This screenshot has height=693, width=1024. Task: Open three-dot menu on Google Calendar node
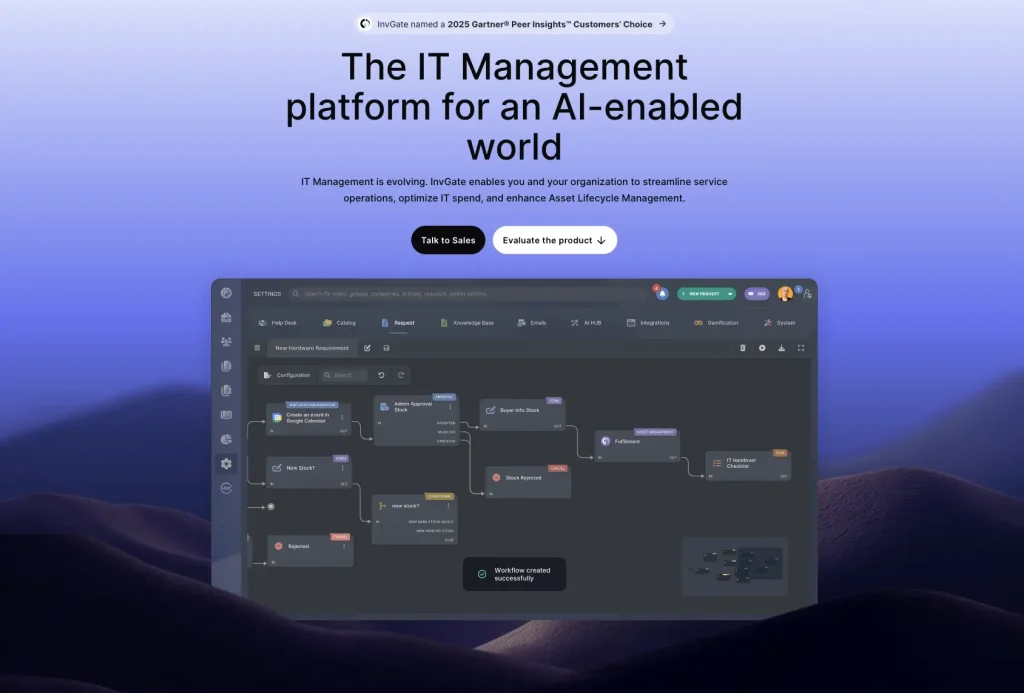coord(342,417)
